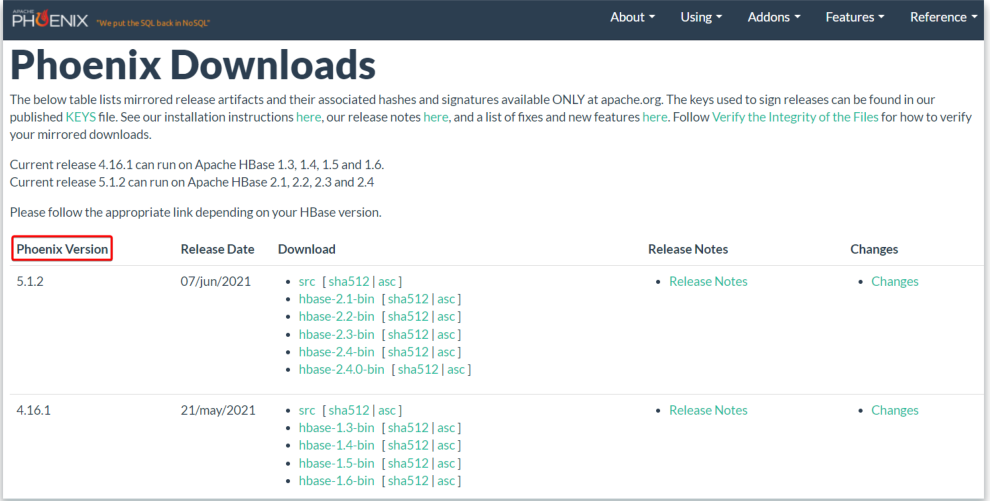This screenshot has width=990, height=501.
Task: Open asc signature for 5.1.2 src
Action: pyautogui.click(x=387, y=281)
